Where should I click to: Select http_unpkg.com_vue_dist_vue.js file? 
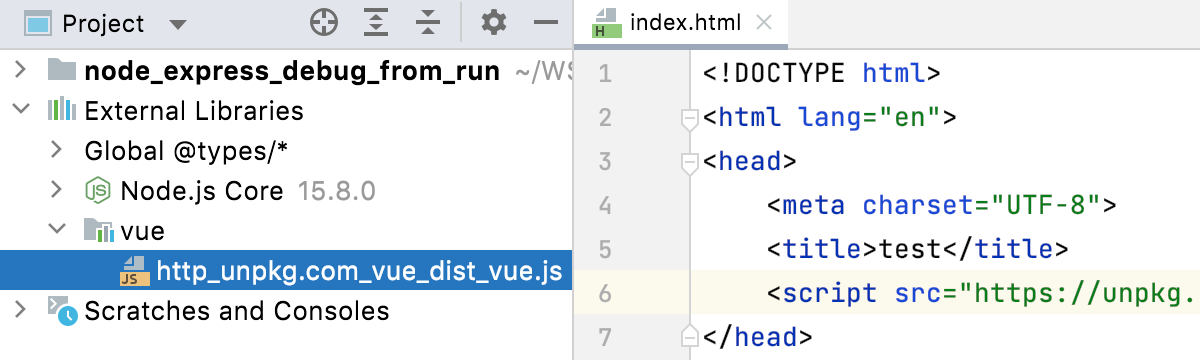359,270
